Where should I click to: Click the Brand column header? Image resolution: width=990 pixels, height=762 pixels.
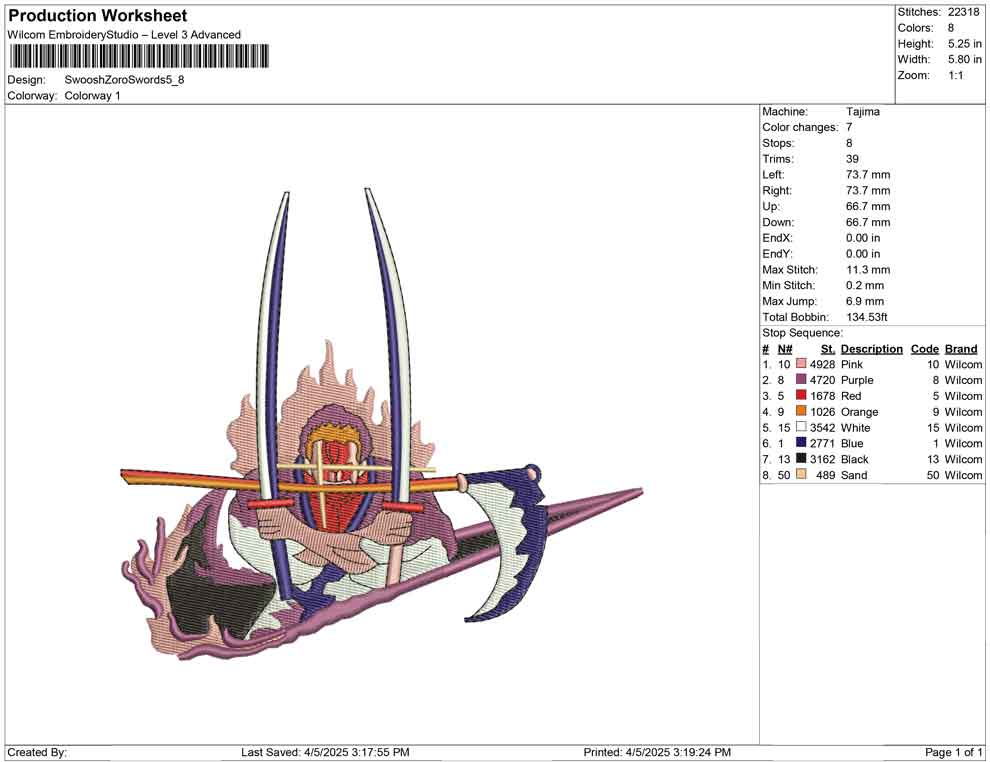pyautogui.click(x=961, y=349)
